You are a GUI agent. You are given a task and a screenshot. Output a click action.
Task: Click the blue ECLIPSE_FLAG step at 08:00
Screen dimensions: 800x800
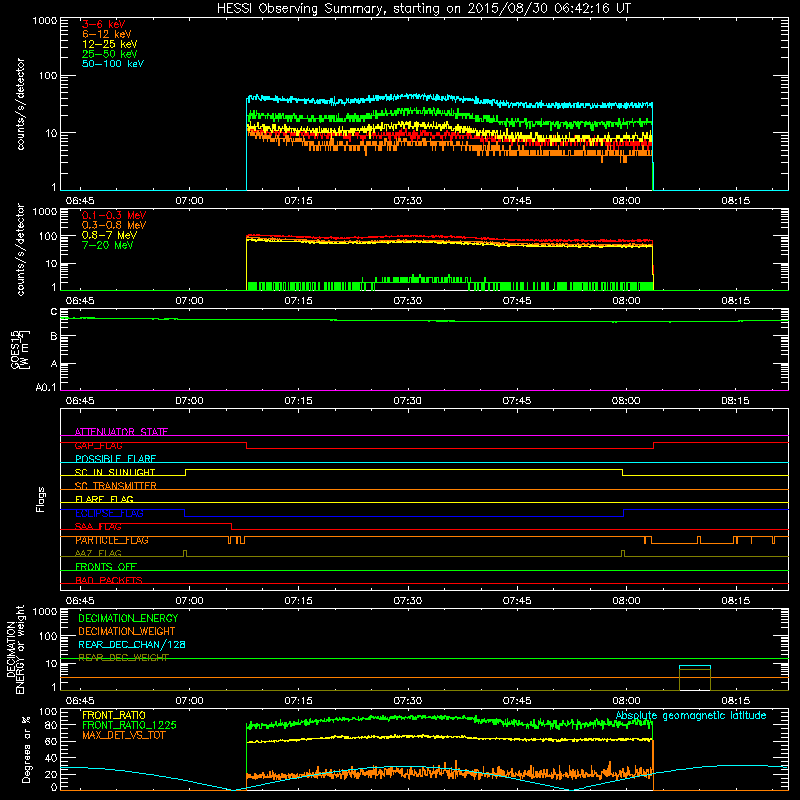623,513
